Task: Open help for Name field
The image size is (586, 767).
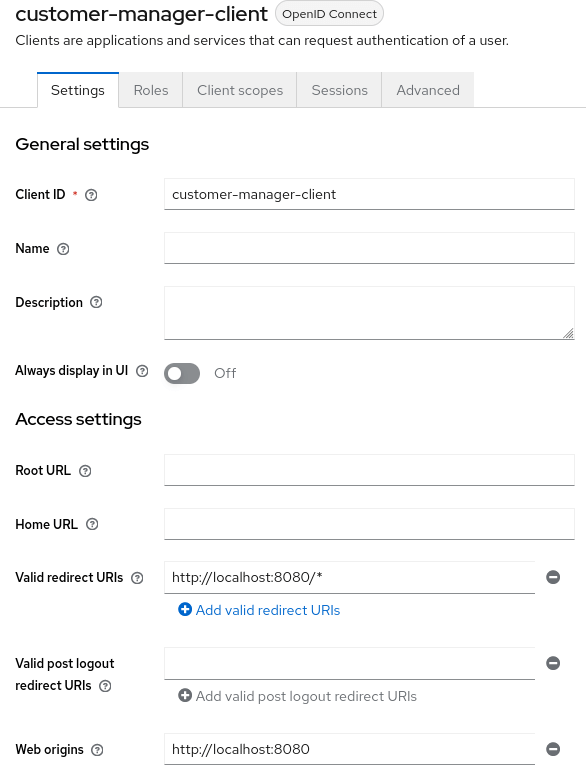Action: pos(63,249)
